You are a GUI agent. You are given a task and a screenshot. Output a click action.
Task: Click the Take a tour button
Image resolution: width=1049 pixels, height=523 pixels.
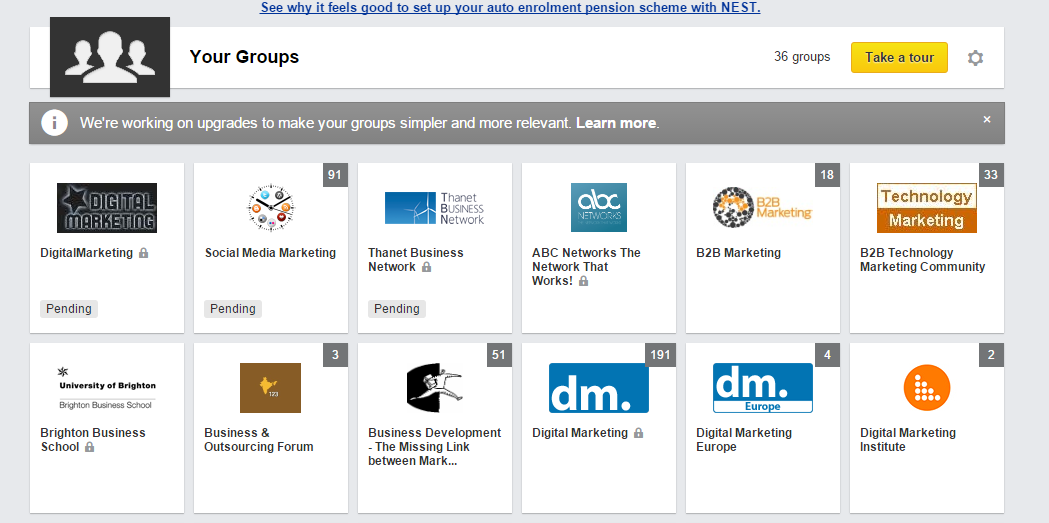899,58
